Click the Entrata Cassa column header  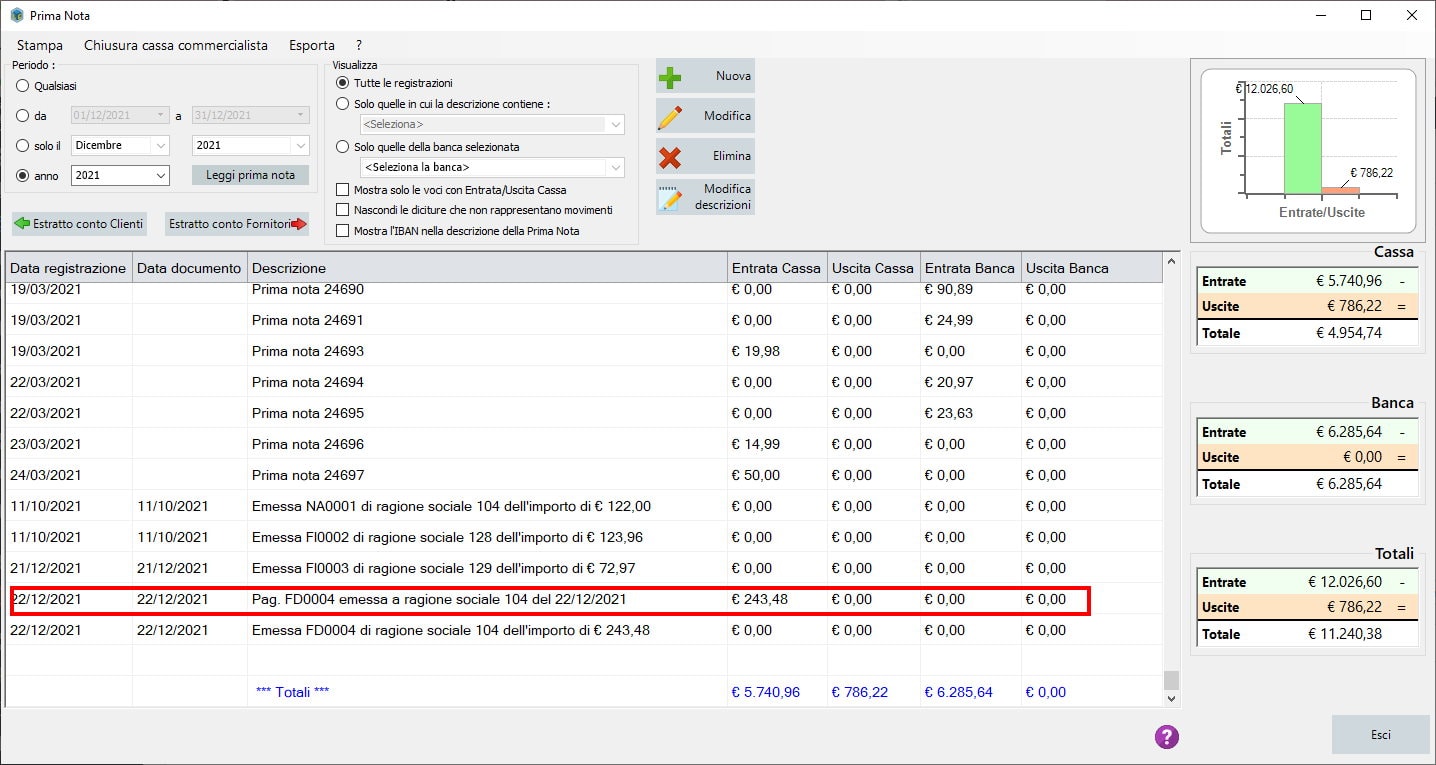pos(776,268)
